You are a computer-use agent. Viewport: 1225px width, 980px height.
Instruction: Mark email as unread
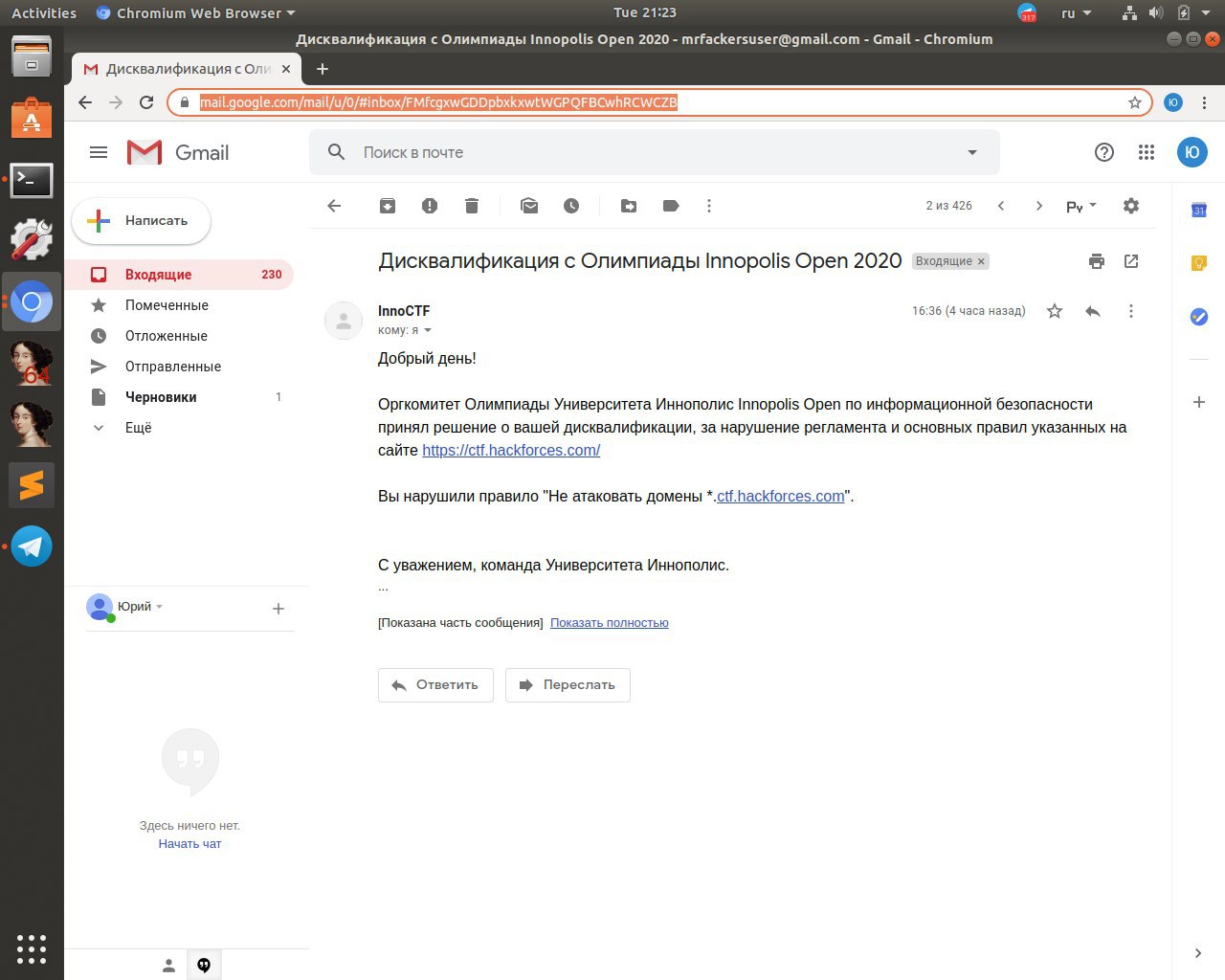529,206
